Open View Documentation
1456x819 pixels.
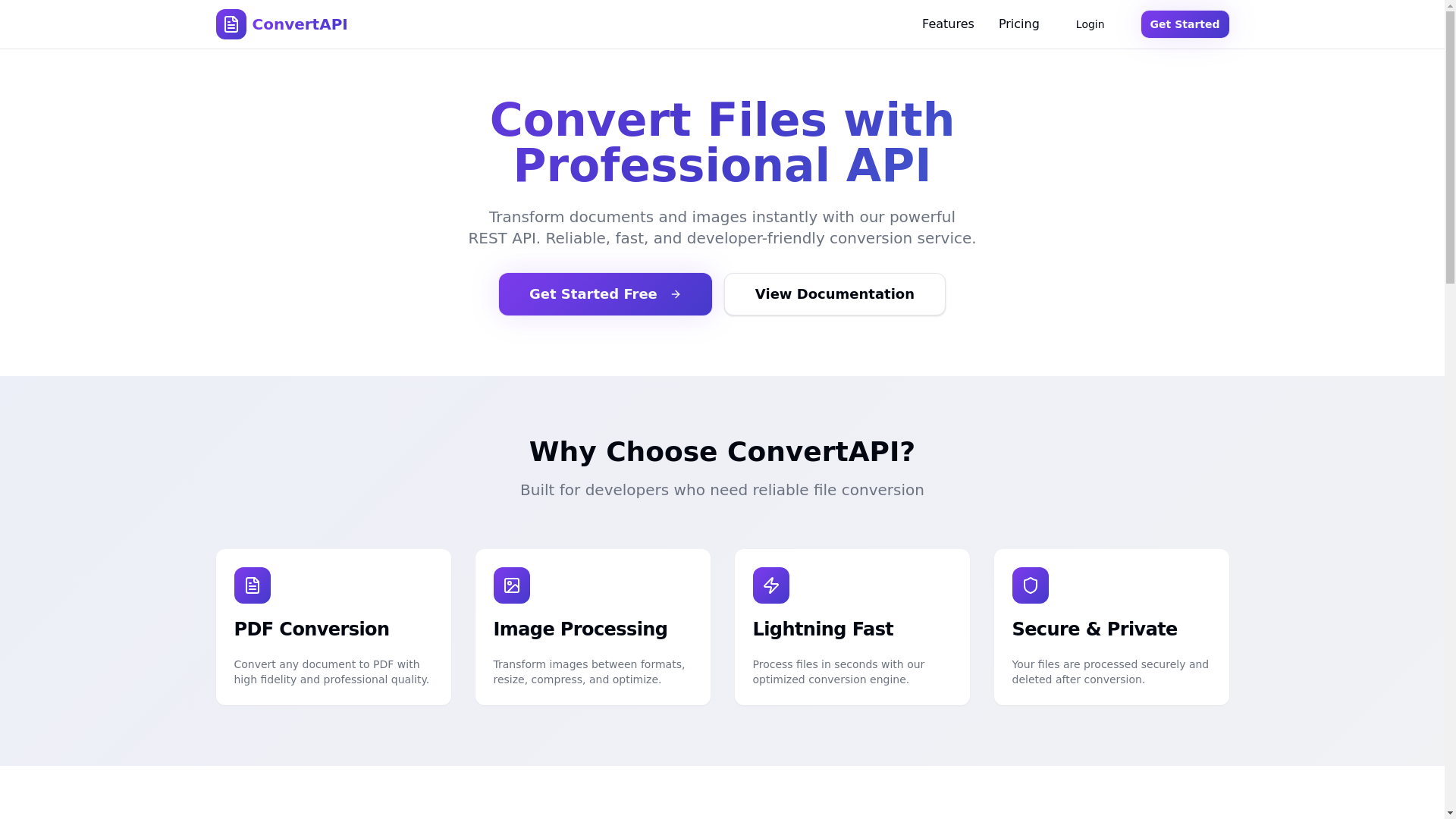[834, 294]
